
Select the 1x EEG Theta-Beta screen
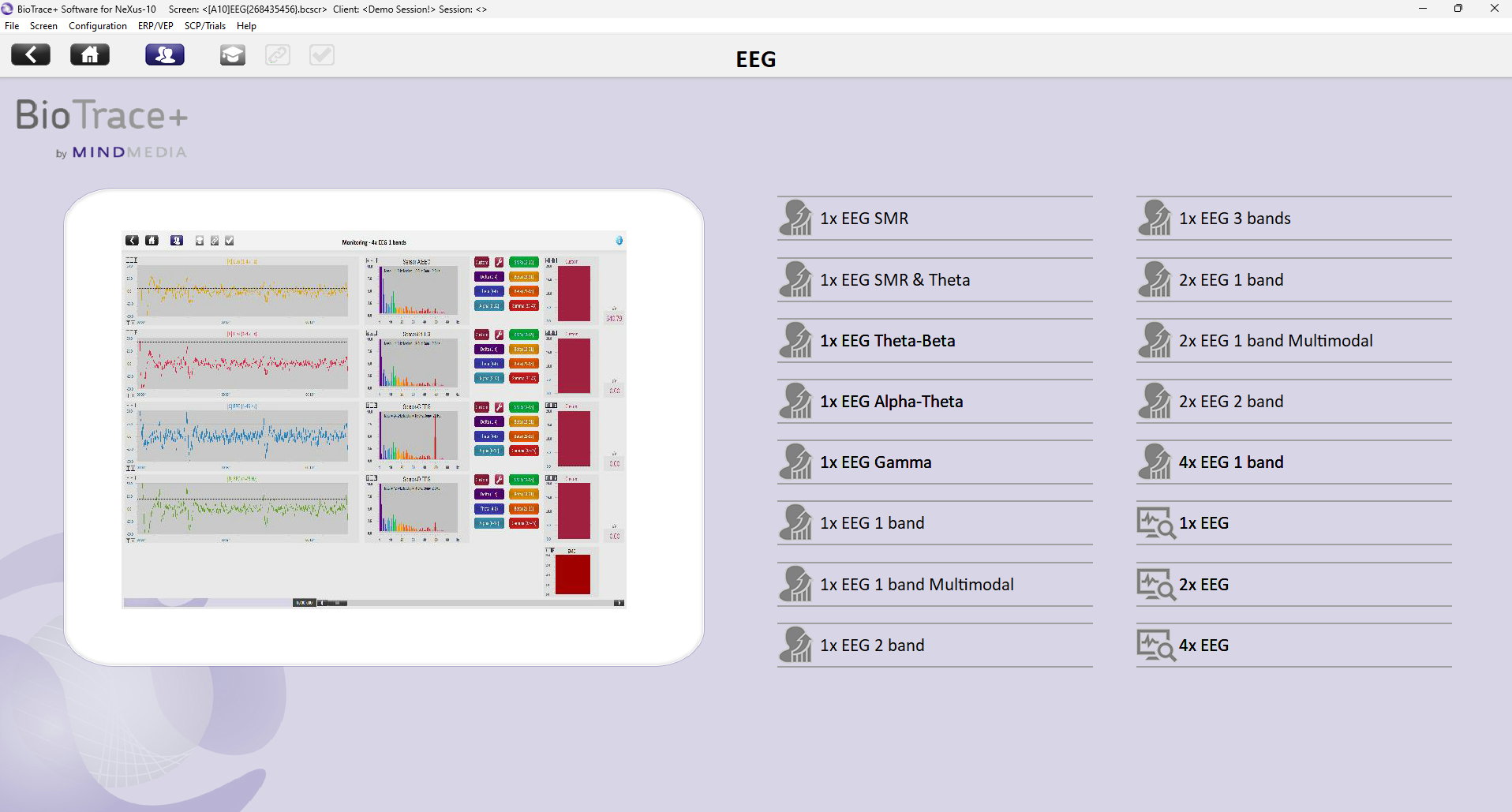pos(887,341)
